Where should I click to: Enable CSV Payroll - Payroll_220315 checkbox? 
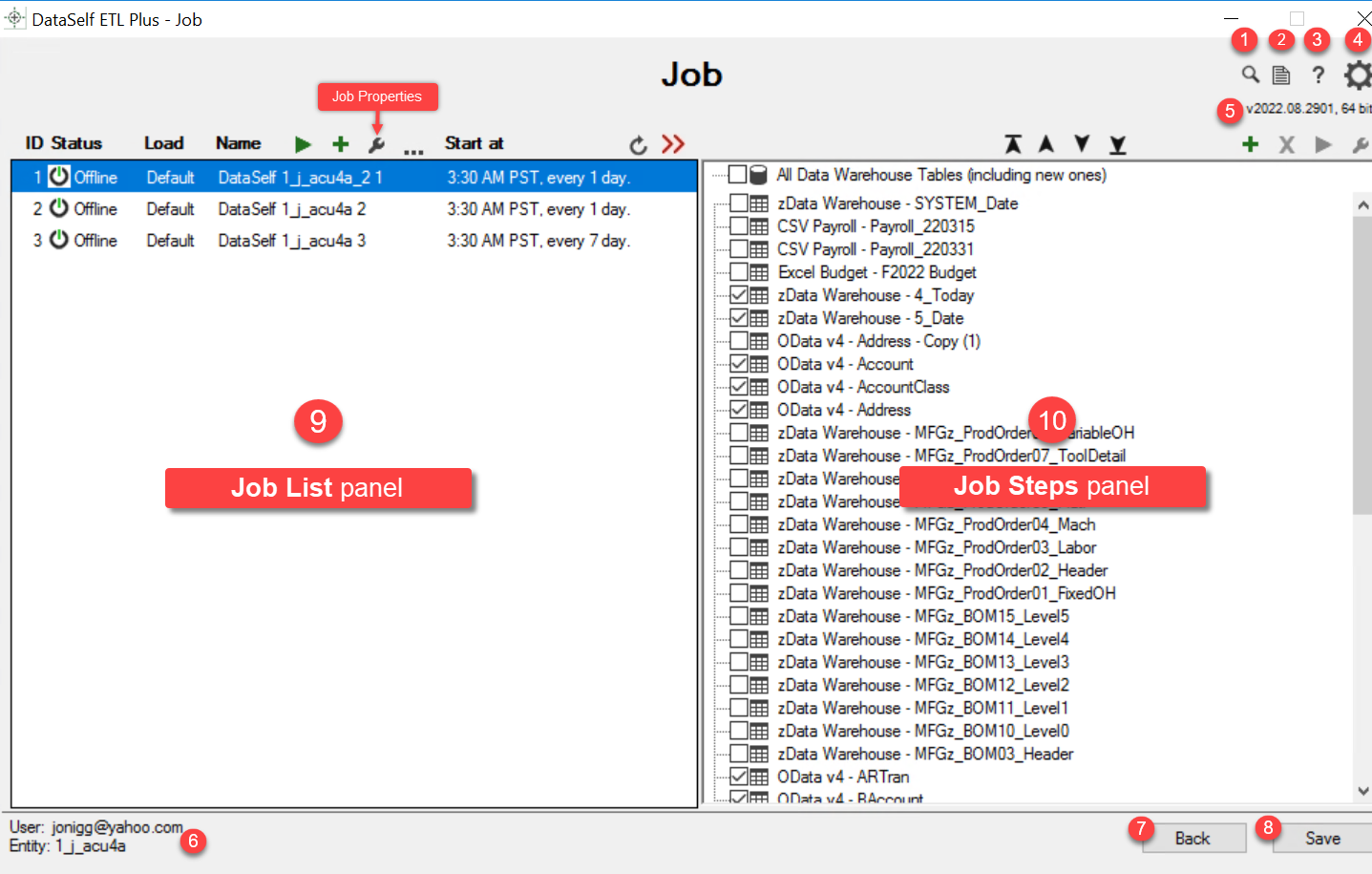click(x=739, y=226)
